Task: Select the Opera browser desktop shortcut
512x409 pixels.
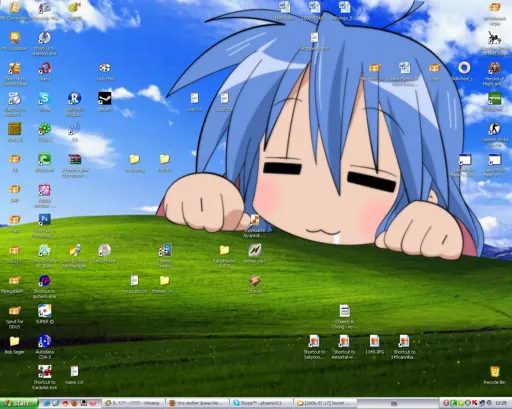Action: pos(44,71)
